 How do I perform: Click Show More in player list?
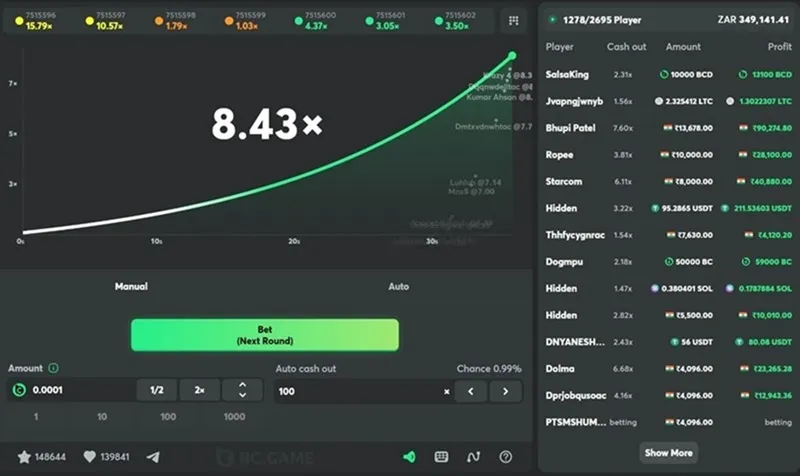(x=668, y=453)
